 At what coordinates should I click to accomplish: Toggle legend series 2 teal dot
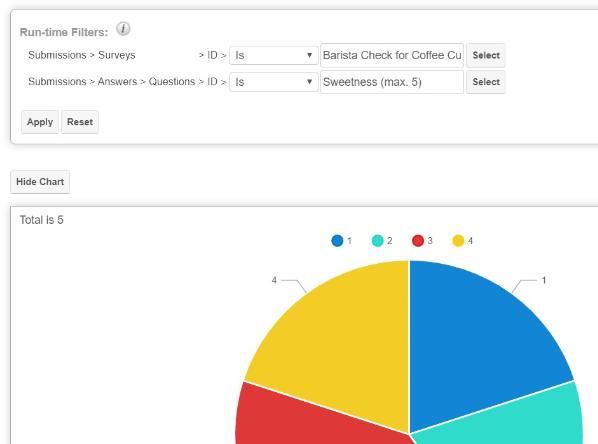click(x=378, y=241)
